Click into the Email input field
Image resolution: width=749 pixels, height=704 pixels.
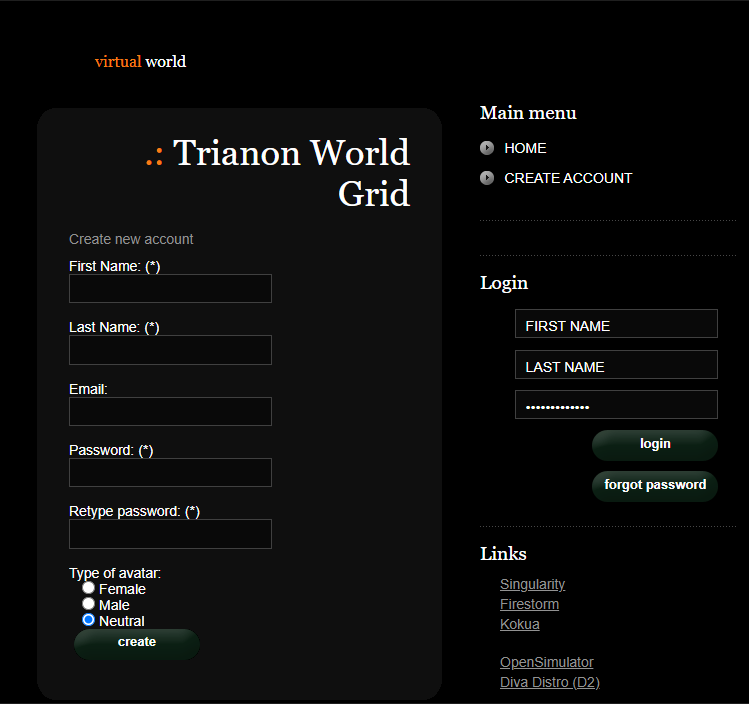(171, 411)
